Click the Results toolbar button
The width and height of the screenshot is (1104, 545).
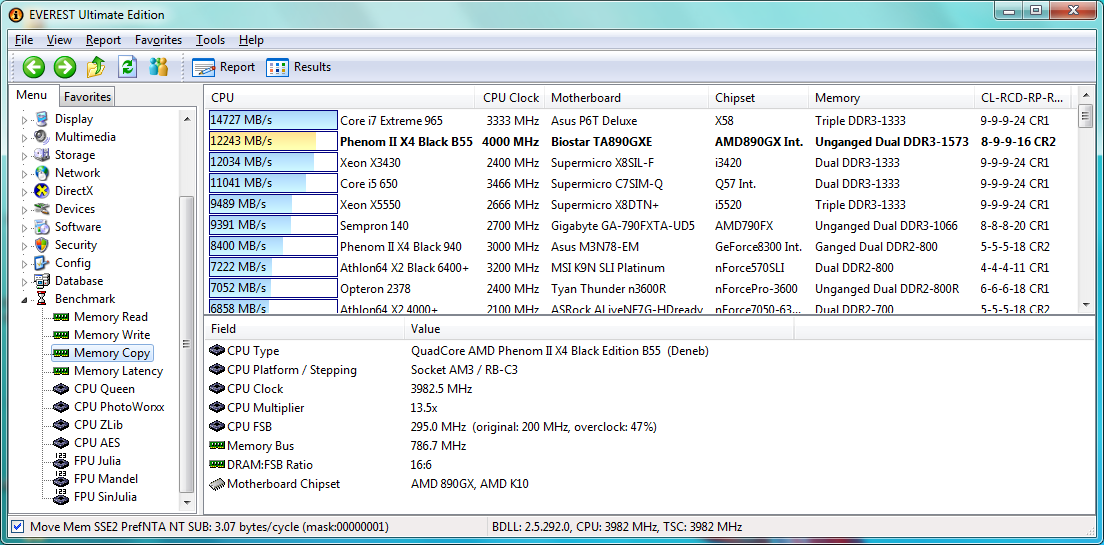tap(299, 67)
